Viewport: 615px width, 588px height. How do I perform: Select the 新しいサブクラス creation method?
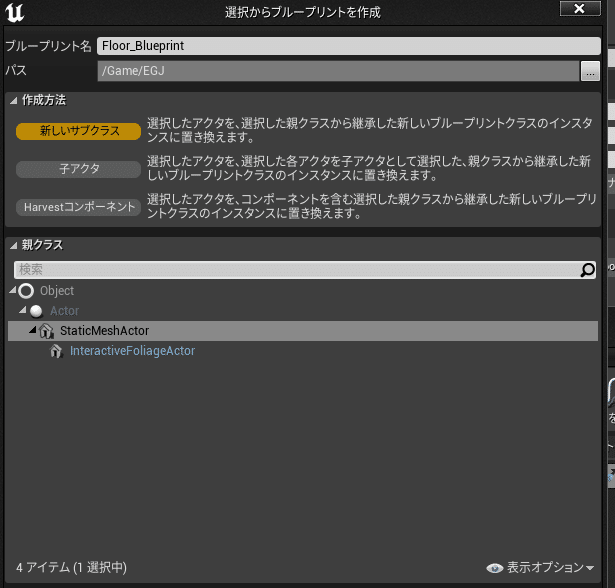click(x=78, y=131)
